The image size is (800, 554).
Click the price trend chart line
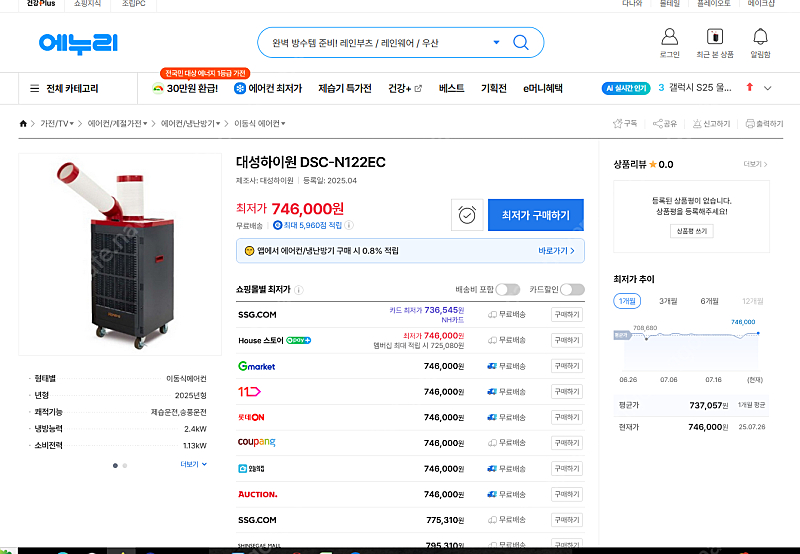[x=690, y=337]
